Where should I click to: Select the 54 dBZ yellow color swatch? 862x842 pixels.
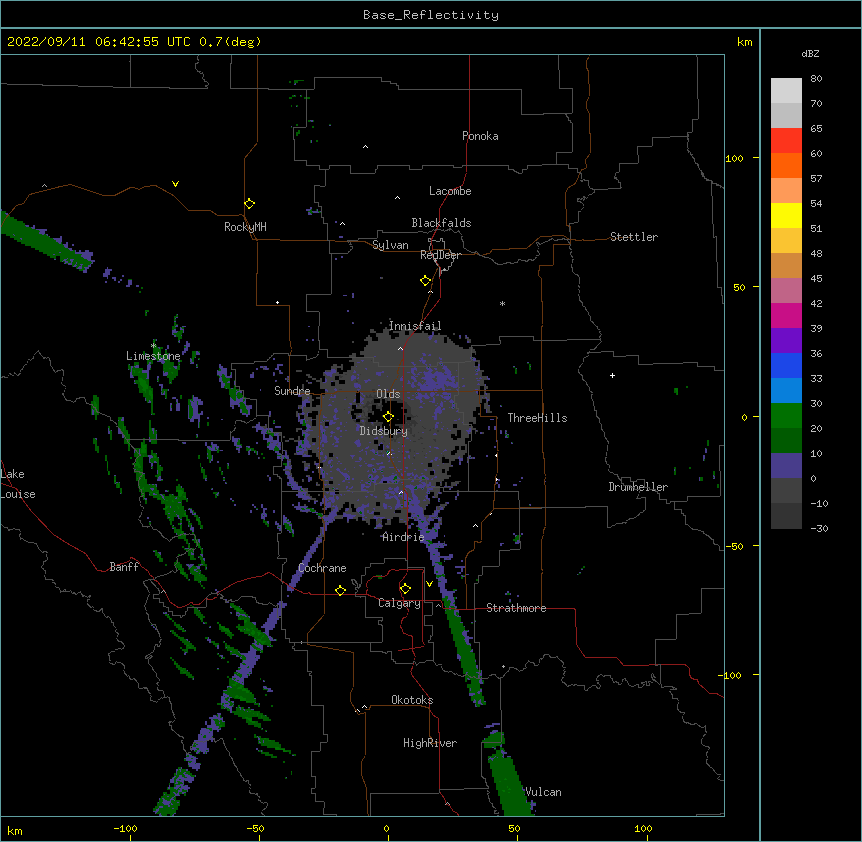click(786, 215)
